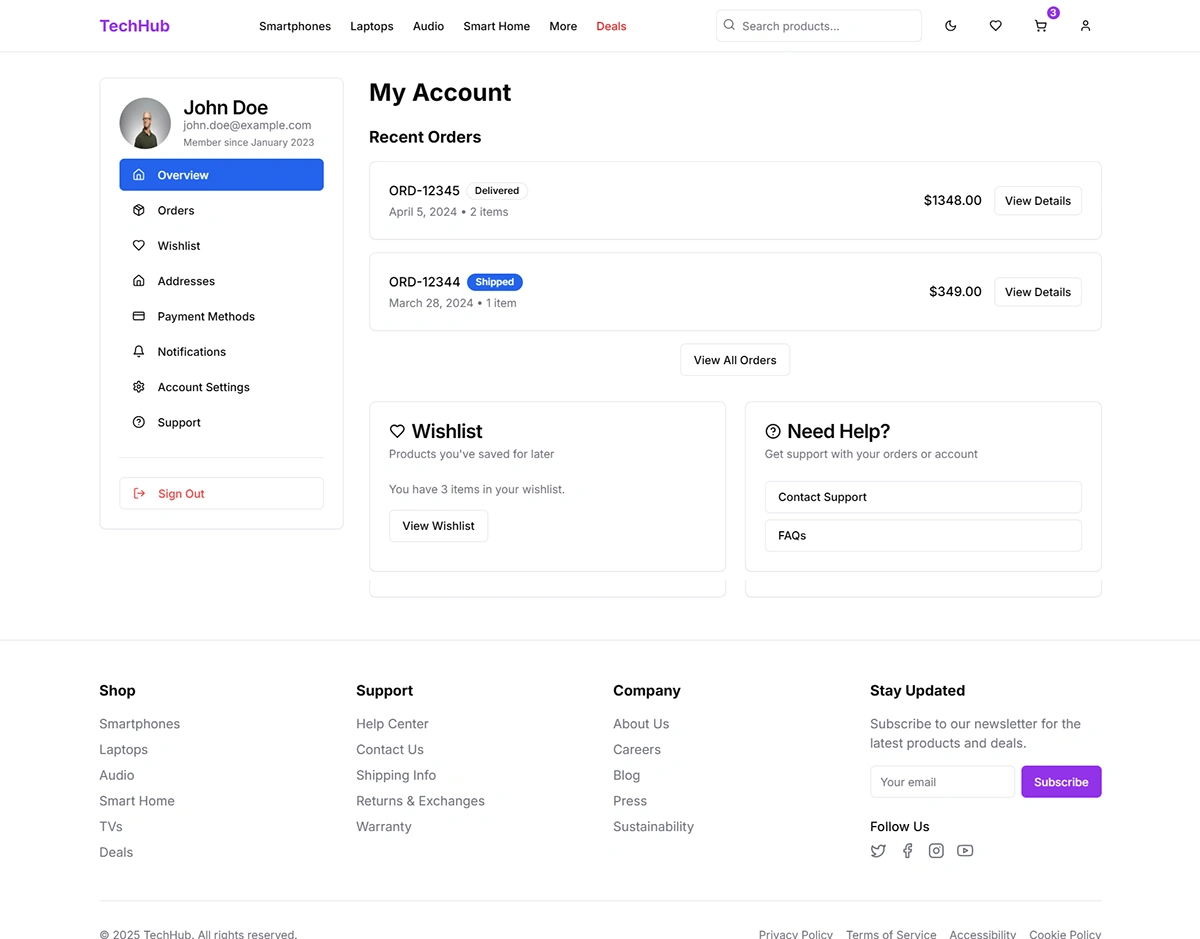Click the Payment Methods card icon
Image resolution: width=1200 pixels, height=939 pixels.
(139, 316)
